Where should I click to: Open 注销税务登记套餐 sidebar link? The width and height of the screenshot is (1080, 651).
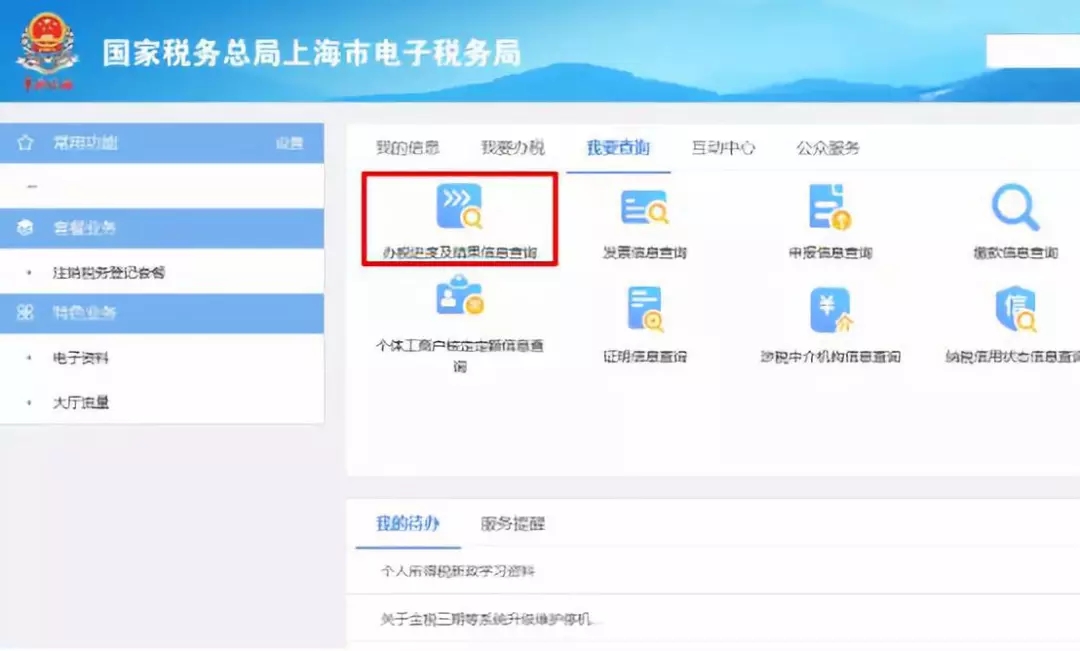pos(109,272)
